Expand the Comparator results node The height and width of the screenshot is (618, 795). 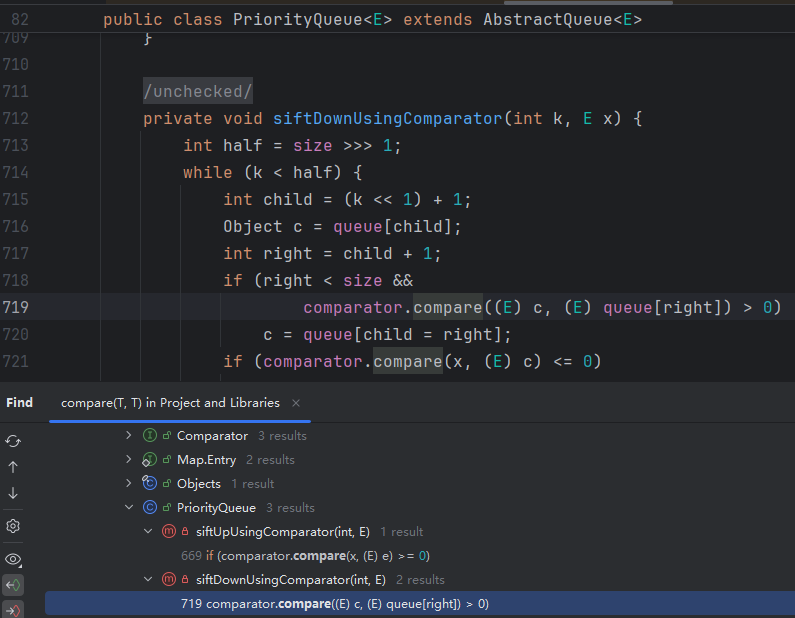tap(128, 436)
